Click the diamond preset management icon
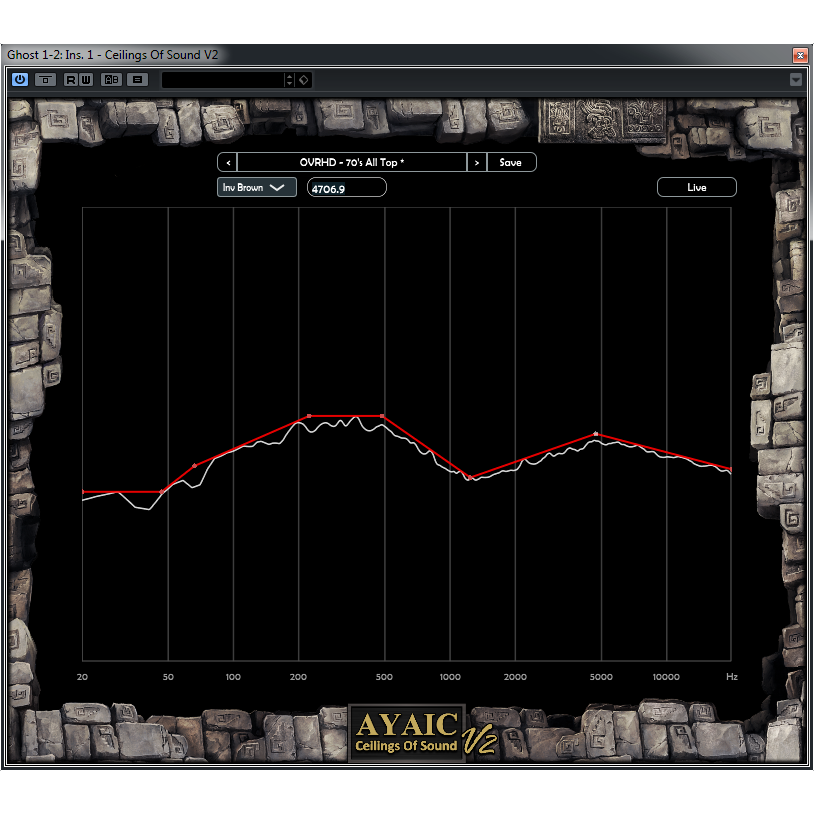This screenshot has height=814, width=814. coord(303,79)
